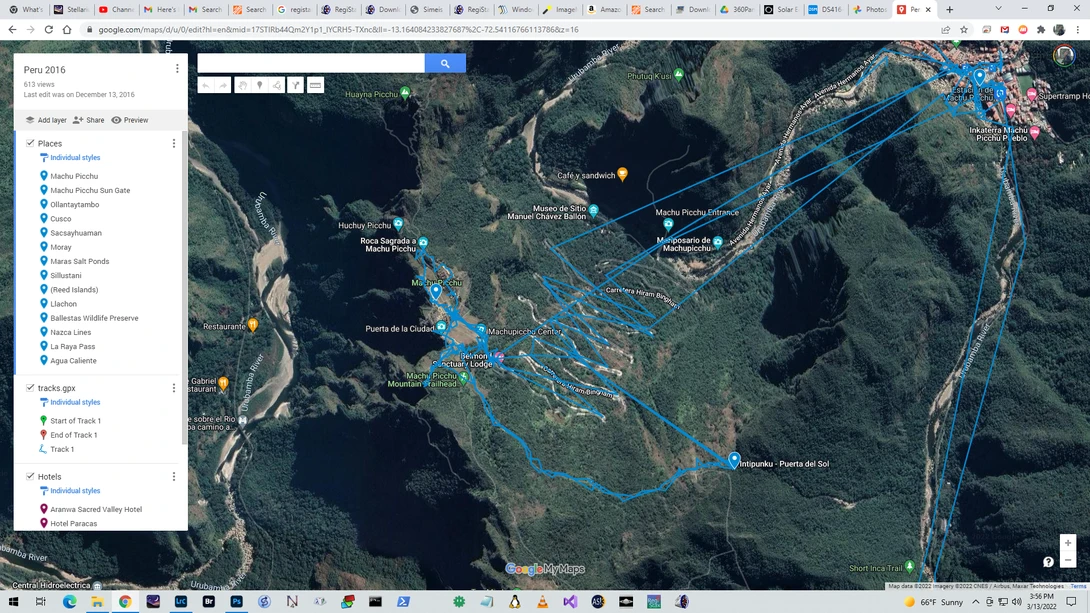
Task: Click the map search magnifier button
Action: pos(445,63)
